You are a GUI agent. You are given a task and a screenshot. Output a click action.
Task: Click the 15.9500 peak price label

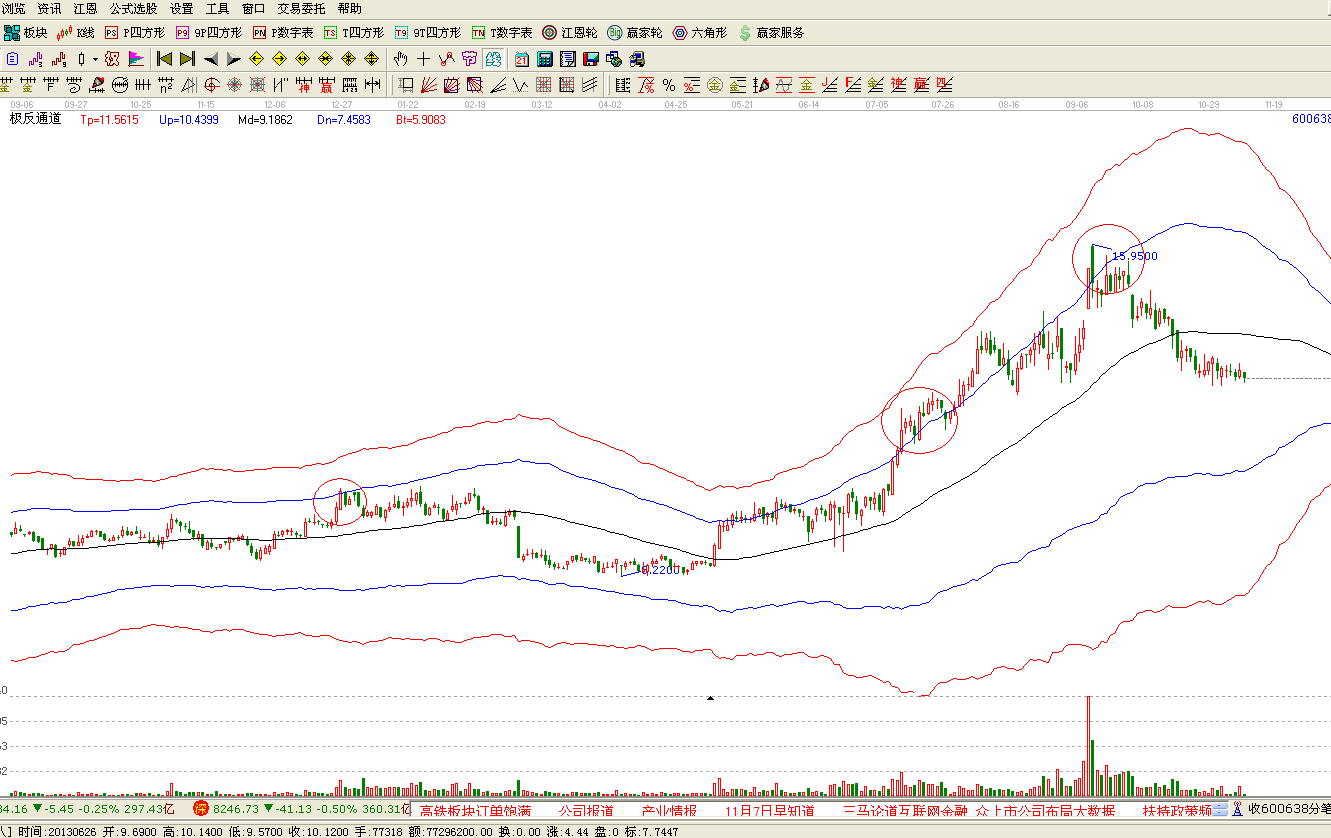[1134, 256]
